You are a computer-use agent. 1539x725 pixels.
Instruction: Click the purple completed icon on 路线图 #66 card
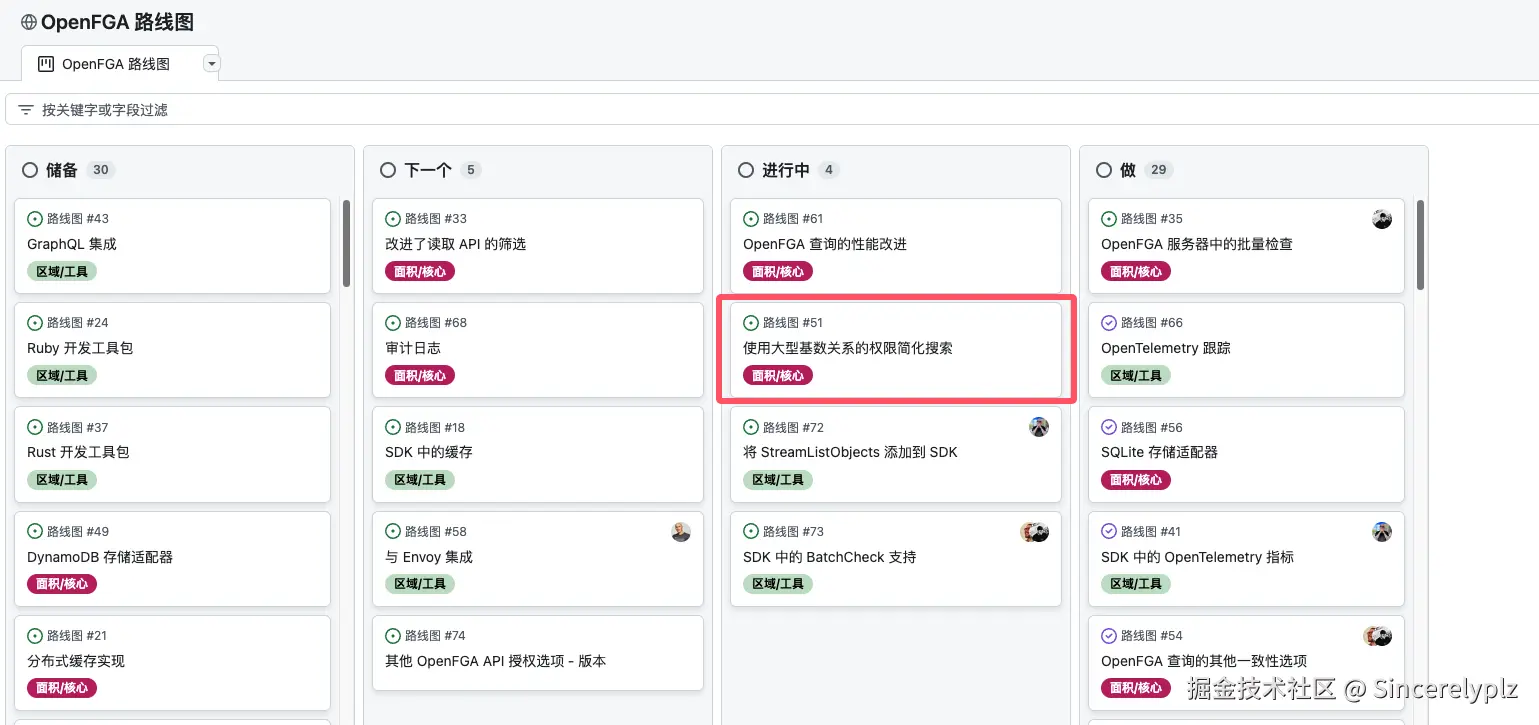click(x=1108, y=322)
